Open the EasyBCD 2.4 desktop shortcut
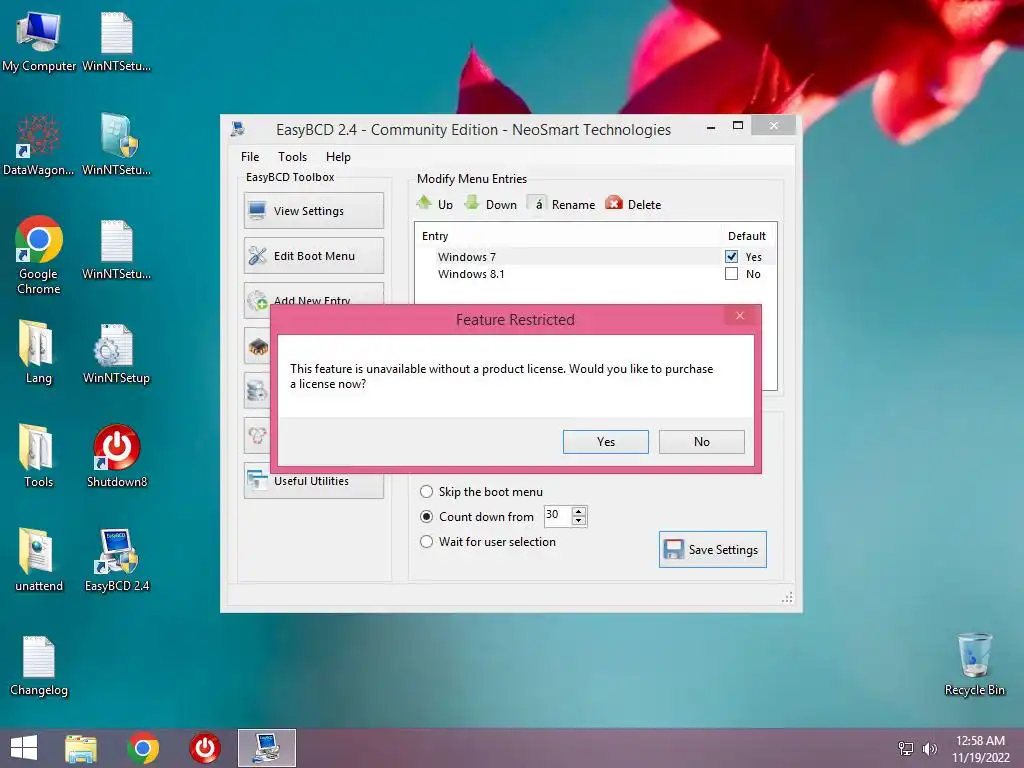Screen dimensions: 1024x768 tap(116, 560)
